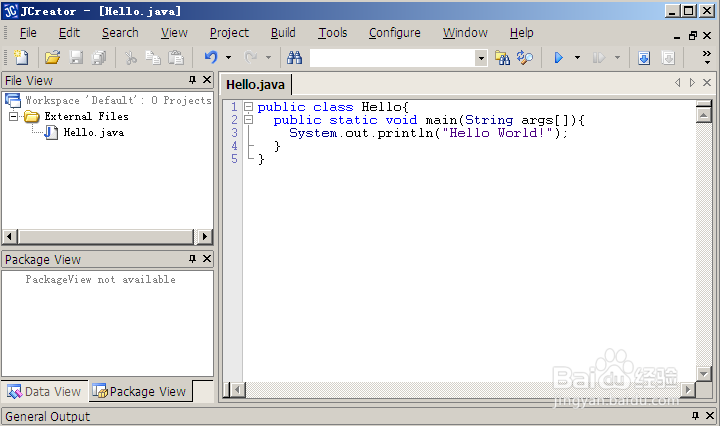Paste from clipboard toolbar icon

point(176,57)
